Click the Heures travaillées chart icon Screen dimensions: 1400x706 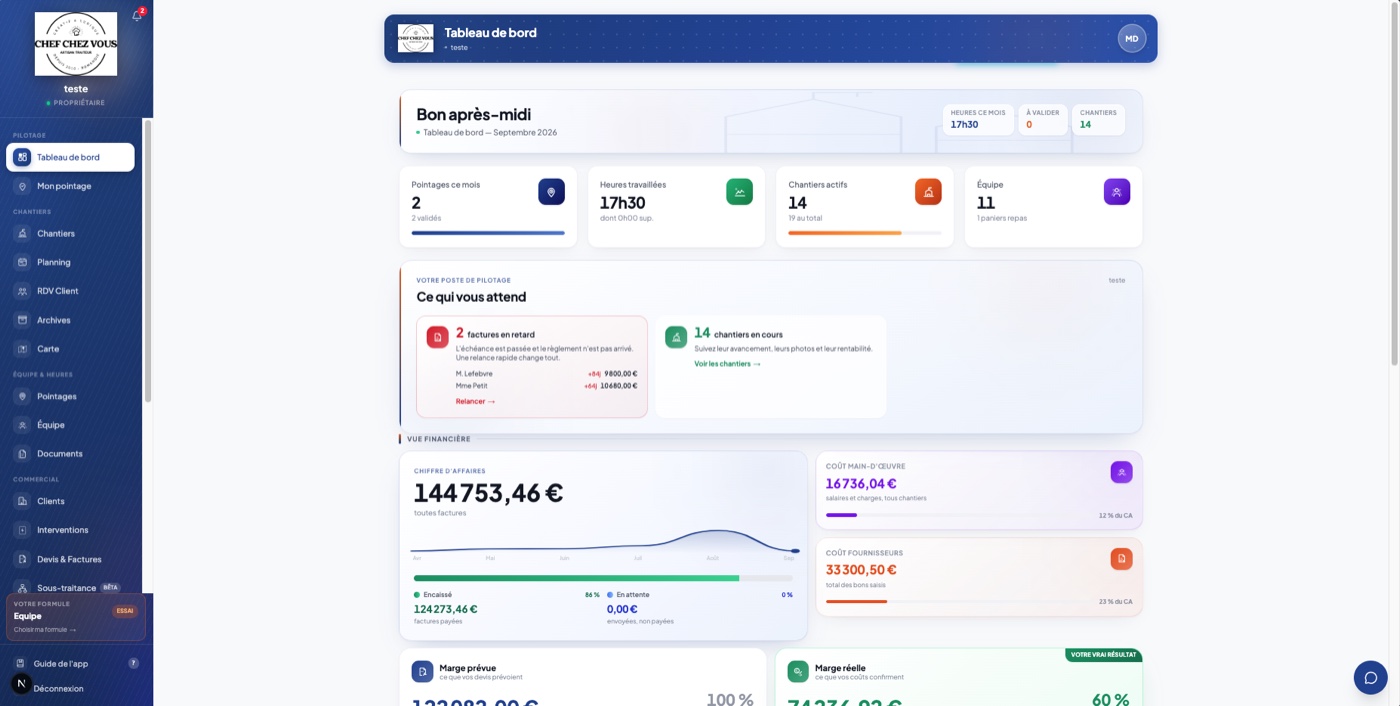click(x=740, y=192)
